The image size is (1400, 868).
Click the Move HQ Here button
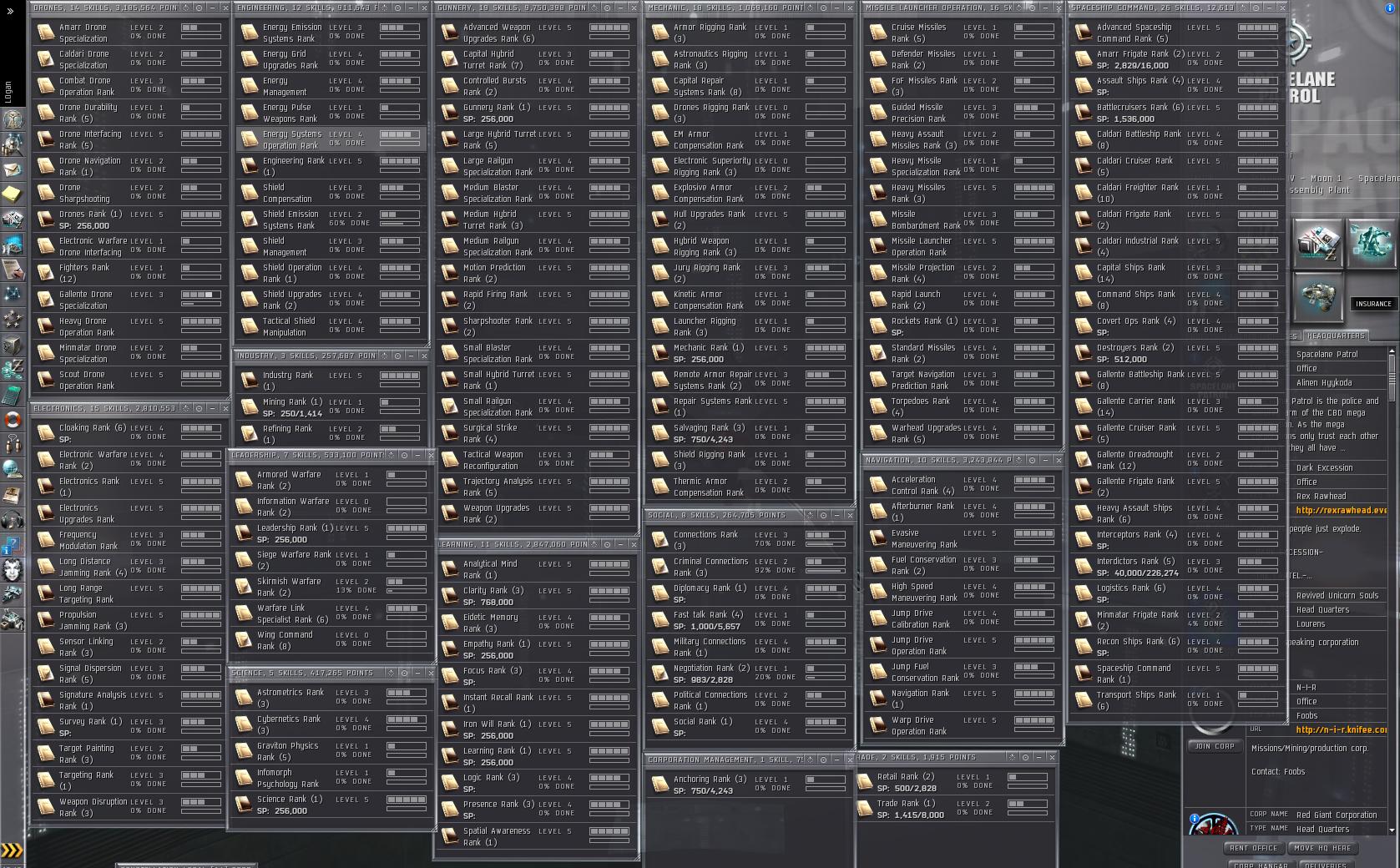1322,848
